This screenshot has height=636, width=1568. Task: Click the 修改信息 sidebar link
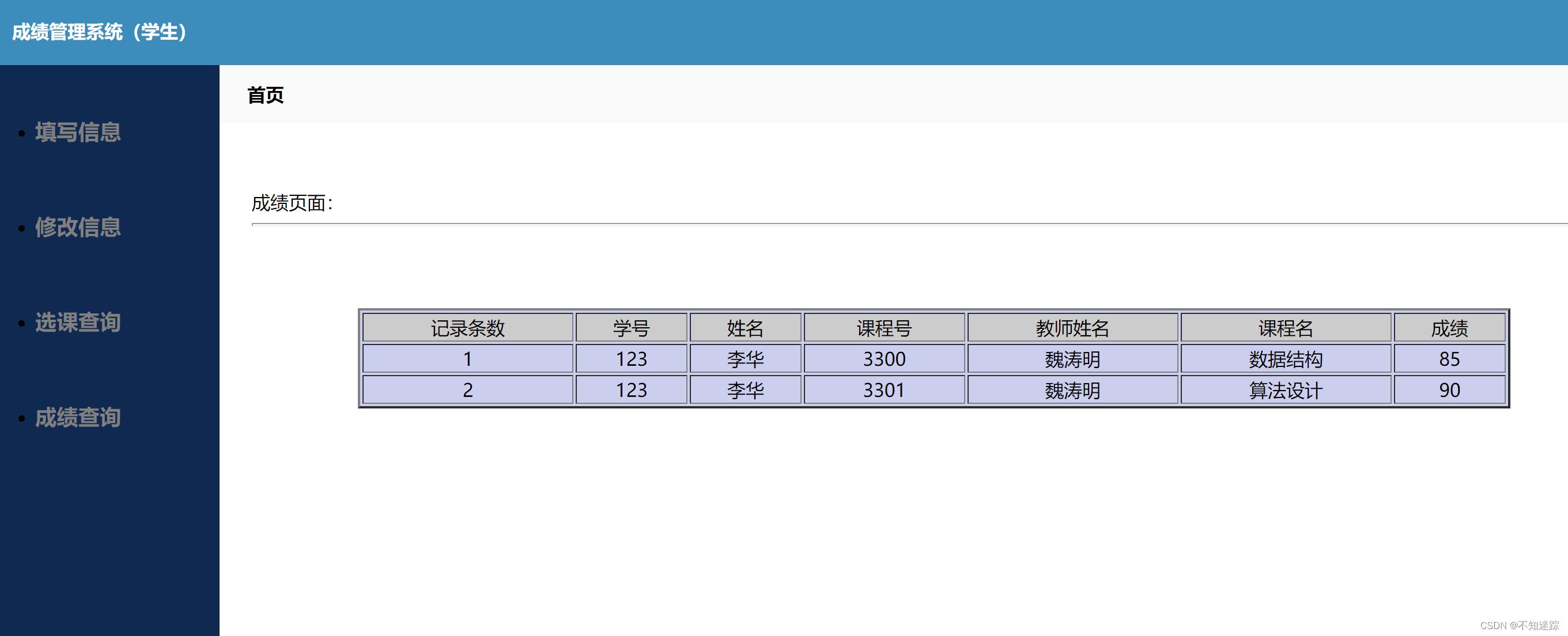tap(77, 227)
